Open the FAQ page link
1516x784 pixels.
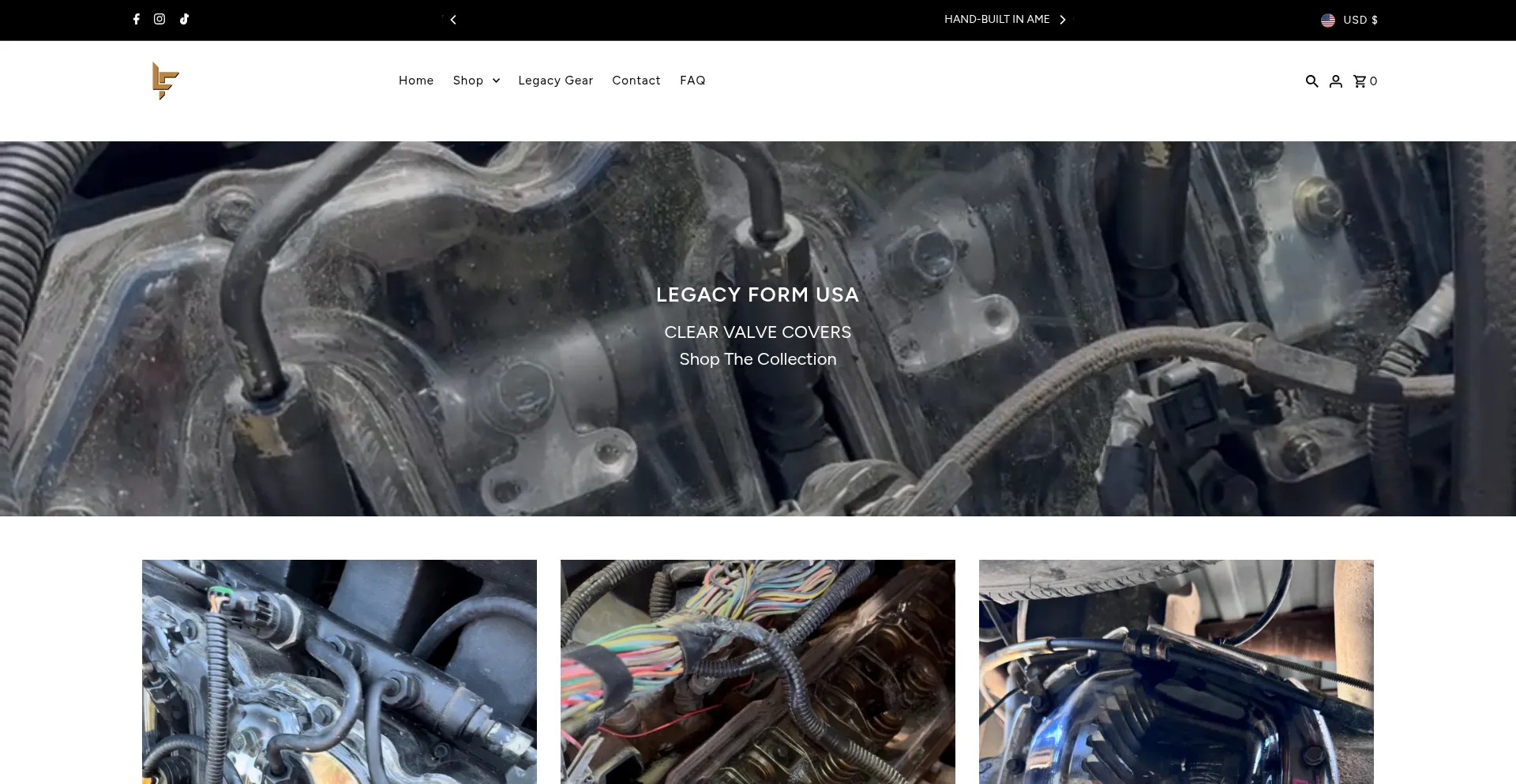click(x=692, y=81)
